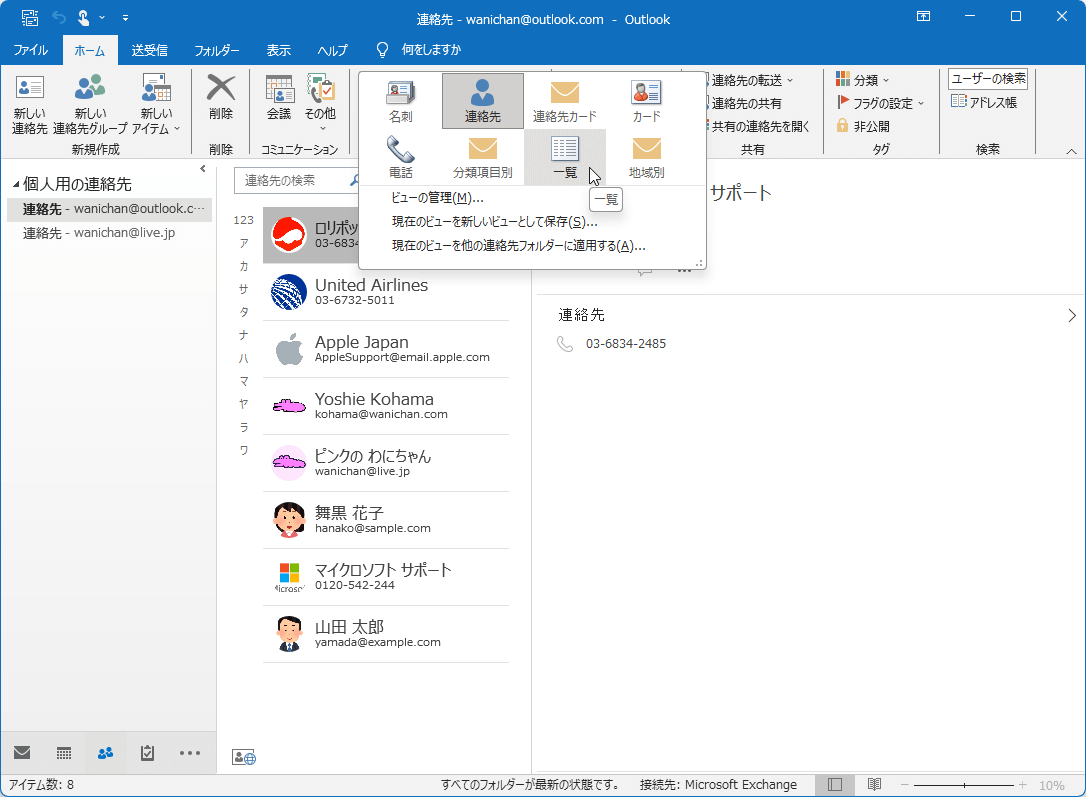The image size is (1086, 797).
Task: Select the 山田 太郎 contact
Action: pos(386,634)
